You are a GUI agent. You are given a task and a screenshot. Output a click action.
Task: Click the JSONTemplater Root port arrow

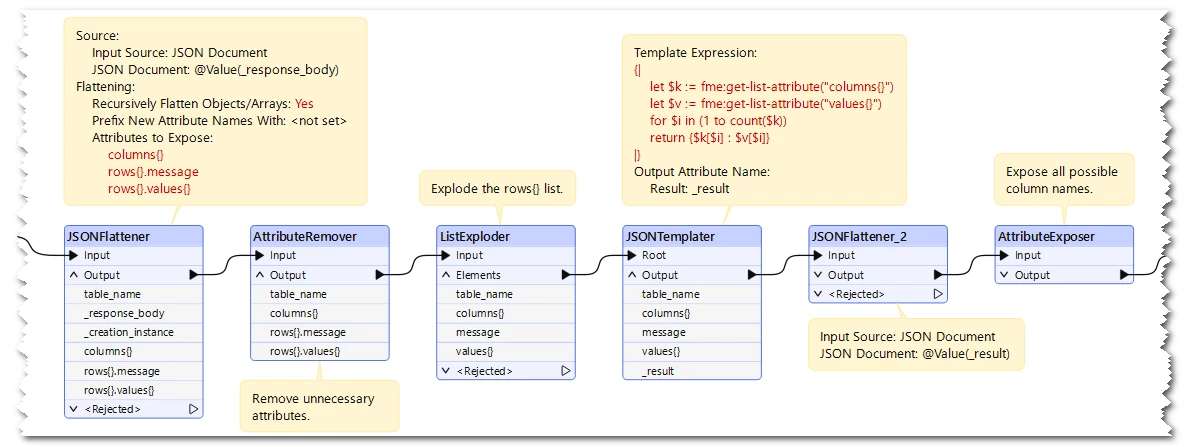(631, 256)
